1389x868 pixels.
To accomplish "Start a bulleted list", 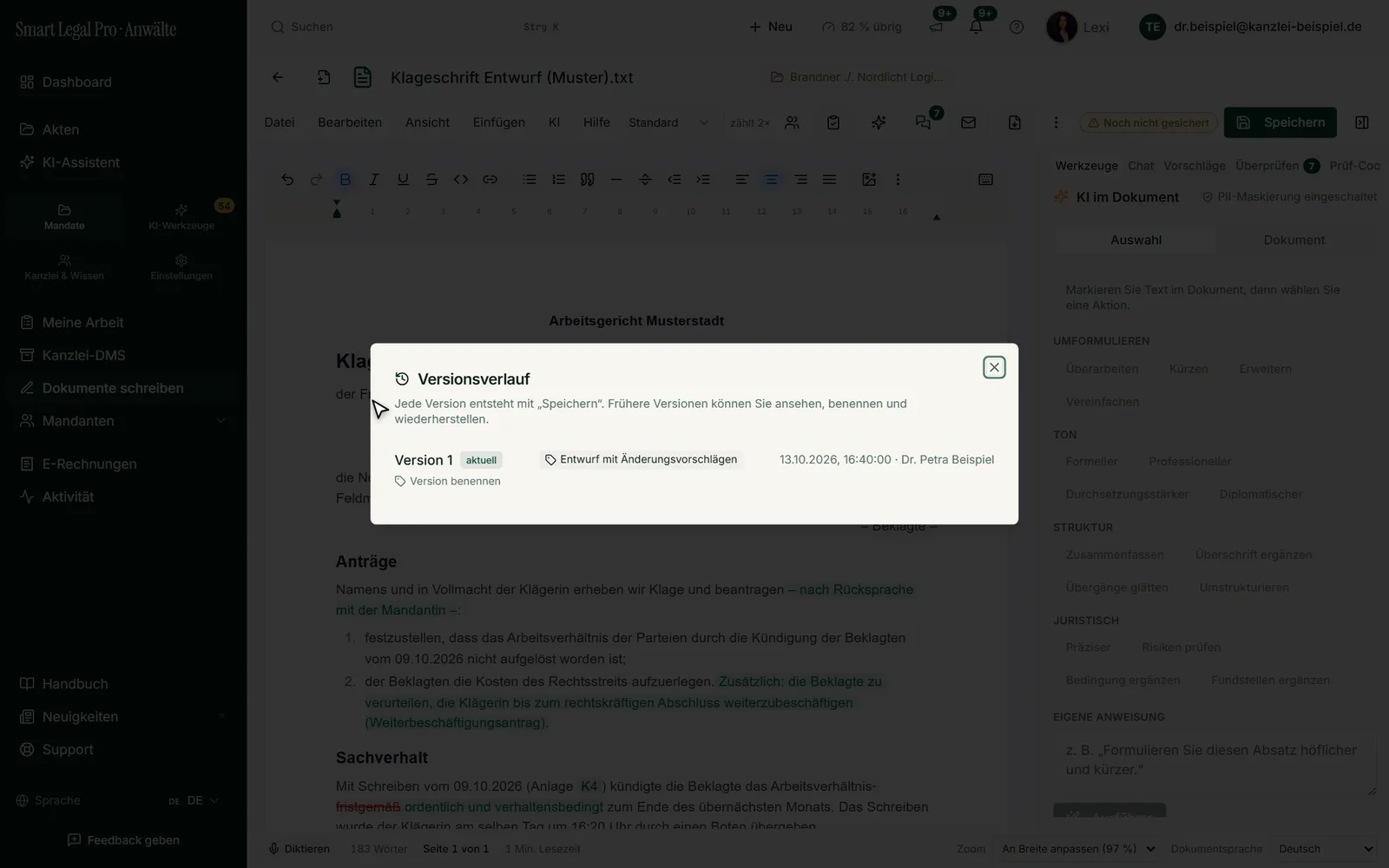I will point(530,180).
